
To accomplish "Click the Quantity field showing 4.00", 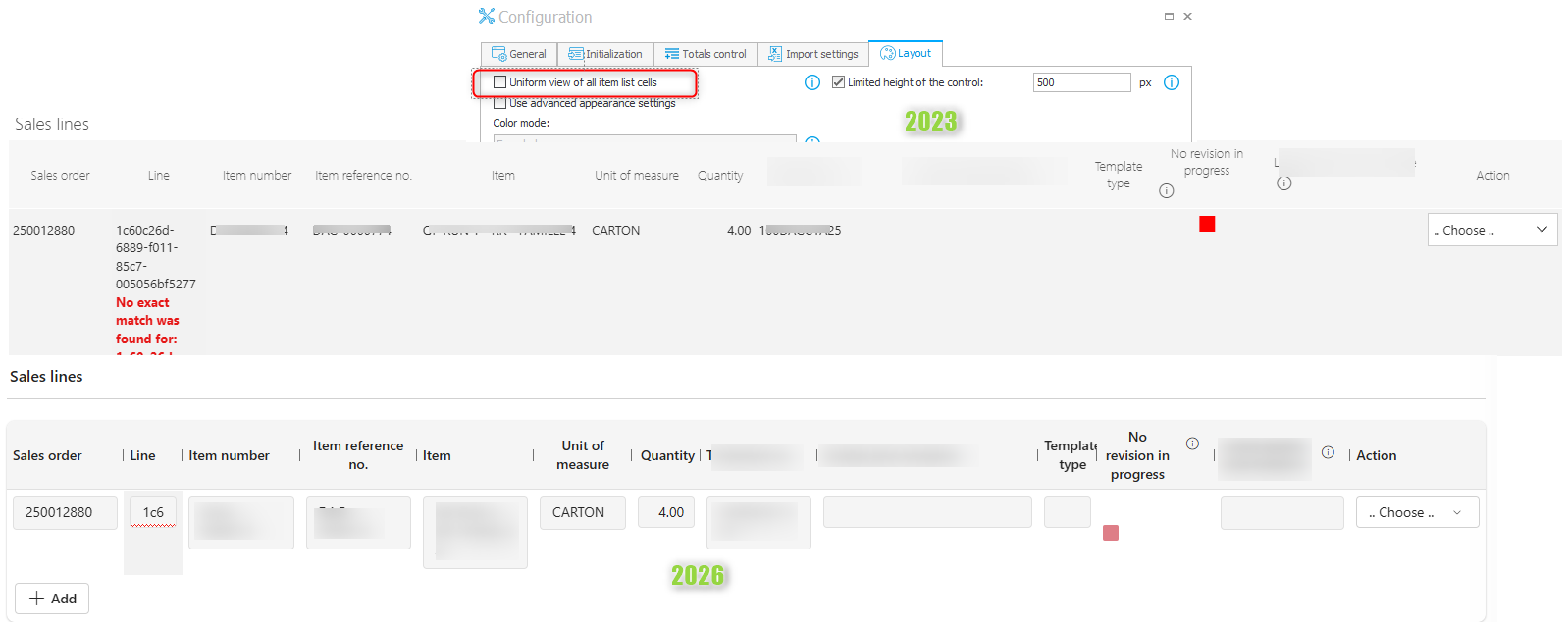I will click(x=670, y=512).
